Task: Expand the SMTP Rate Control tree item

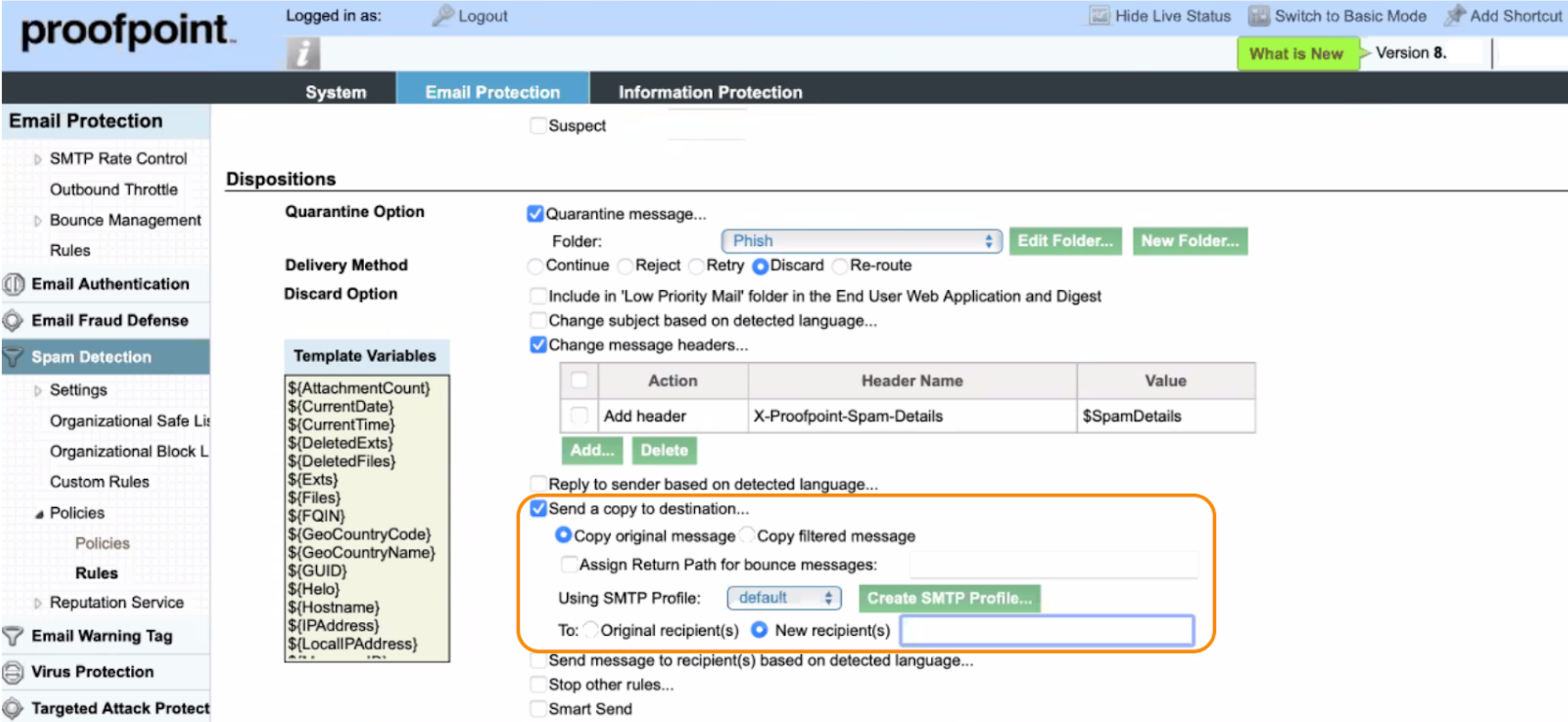Action: (38, 160)
